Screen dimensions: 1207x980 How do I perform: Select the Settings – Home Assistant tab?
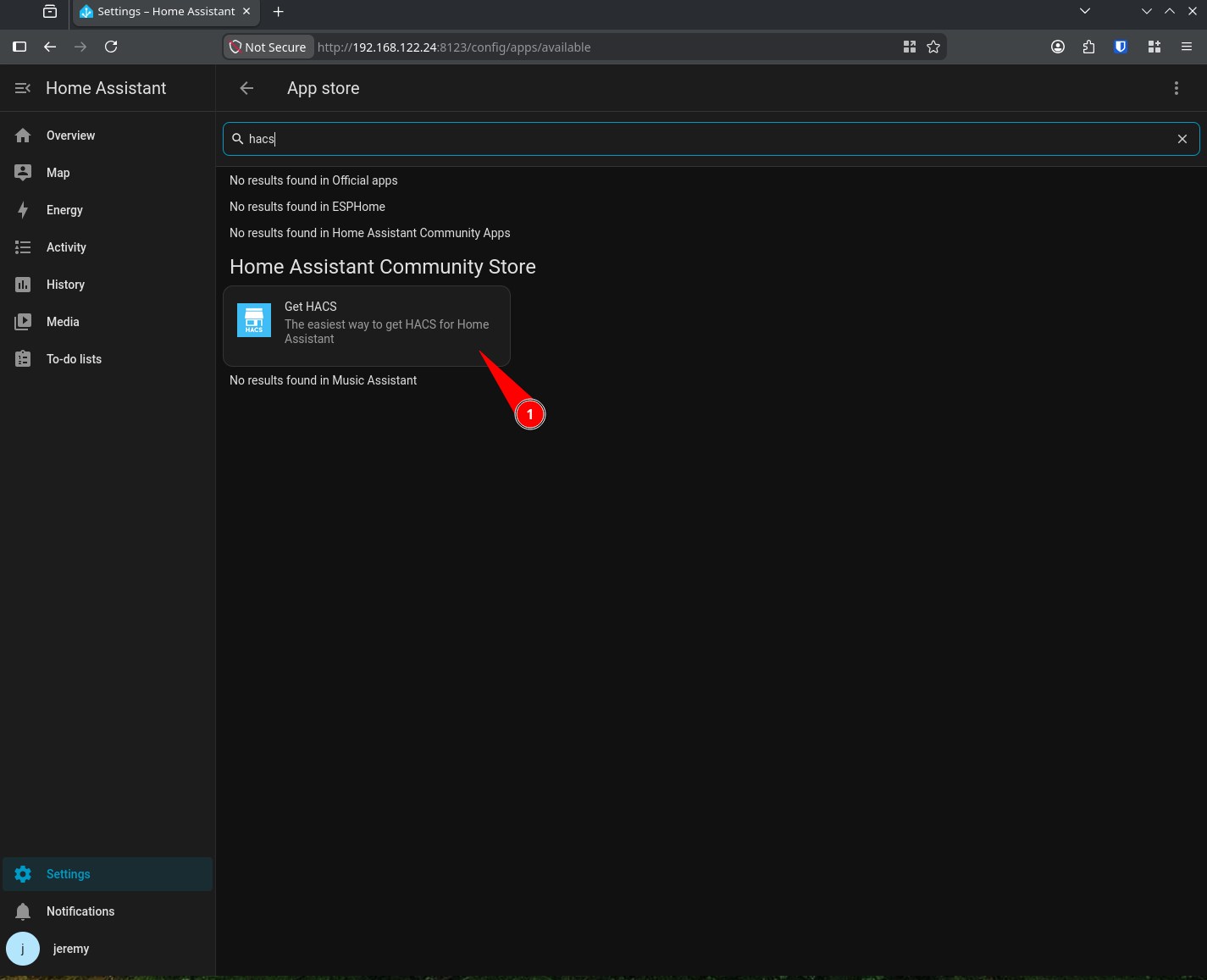pyautogui.click(x=166, y=12)
